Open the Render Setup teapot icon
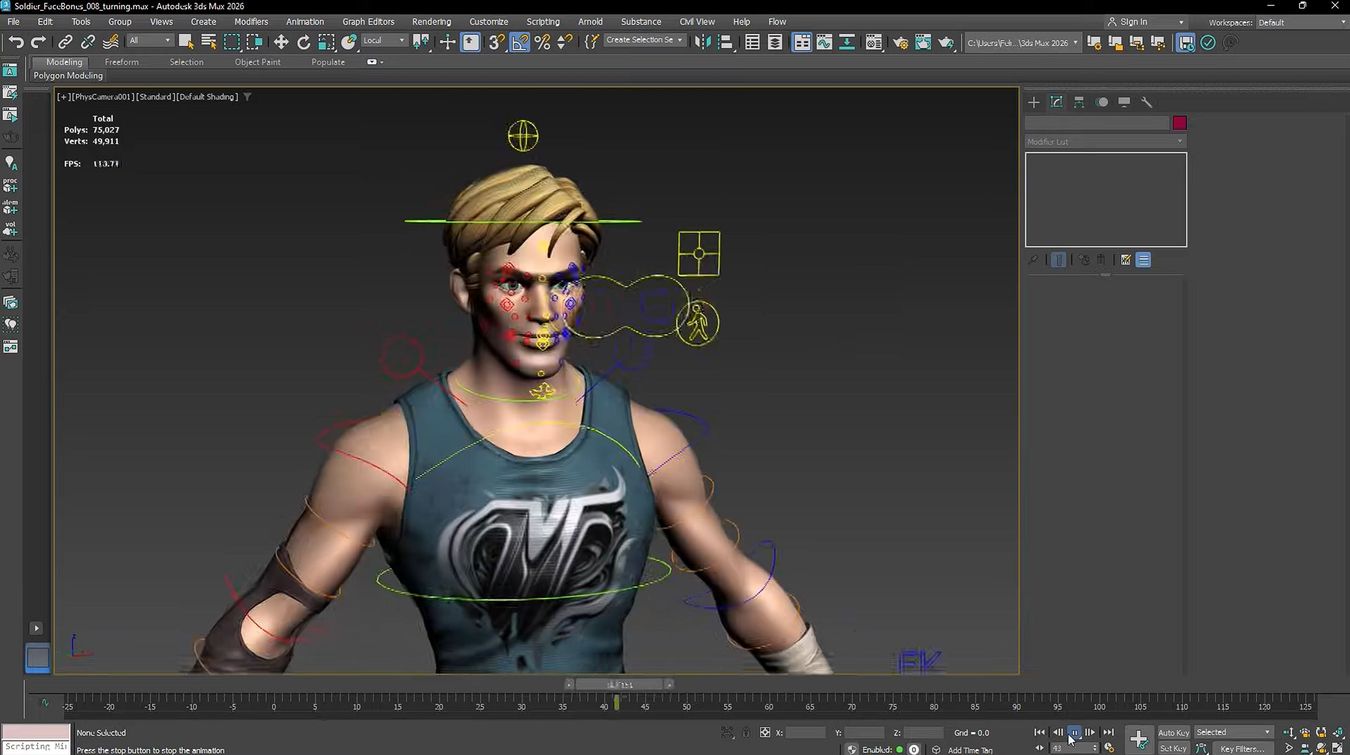The image size is (1350, 755). click(900, 42)
